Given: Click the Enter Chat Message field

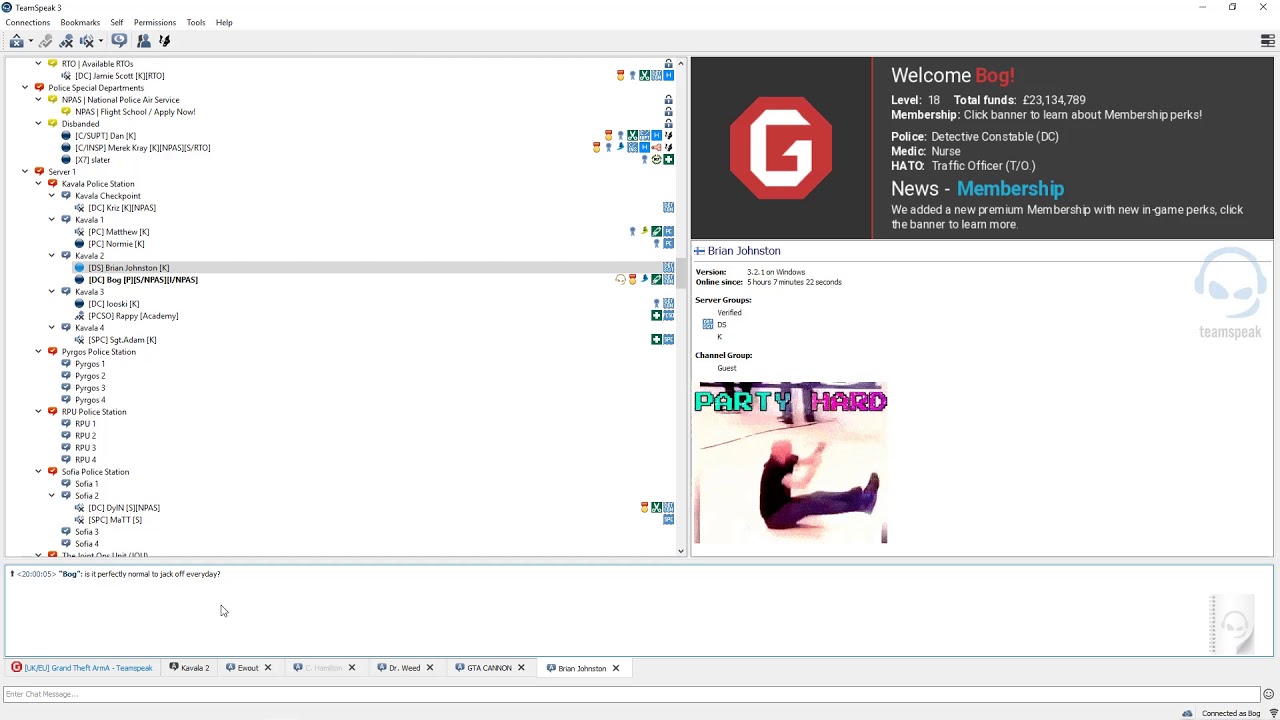Looking at the screenshot, I should pyautogui.click(x=632, y=694).
